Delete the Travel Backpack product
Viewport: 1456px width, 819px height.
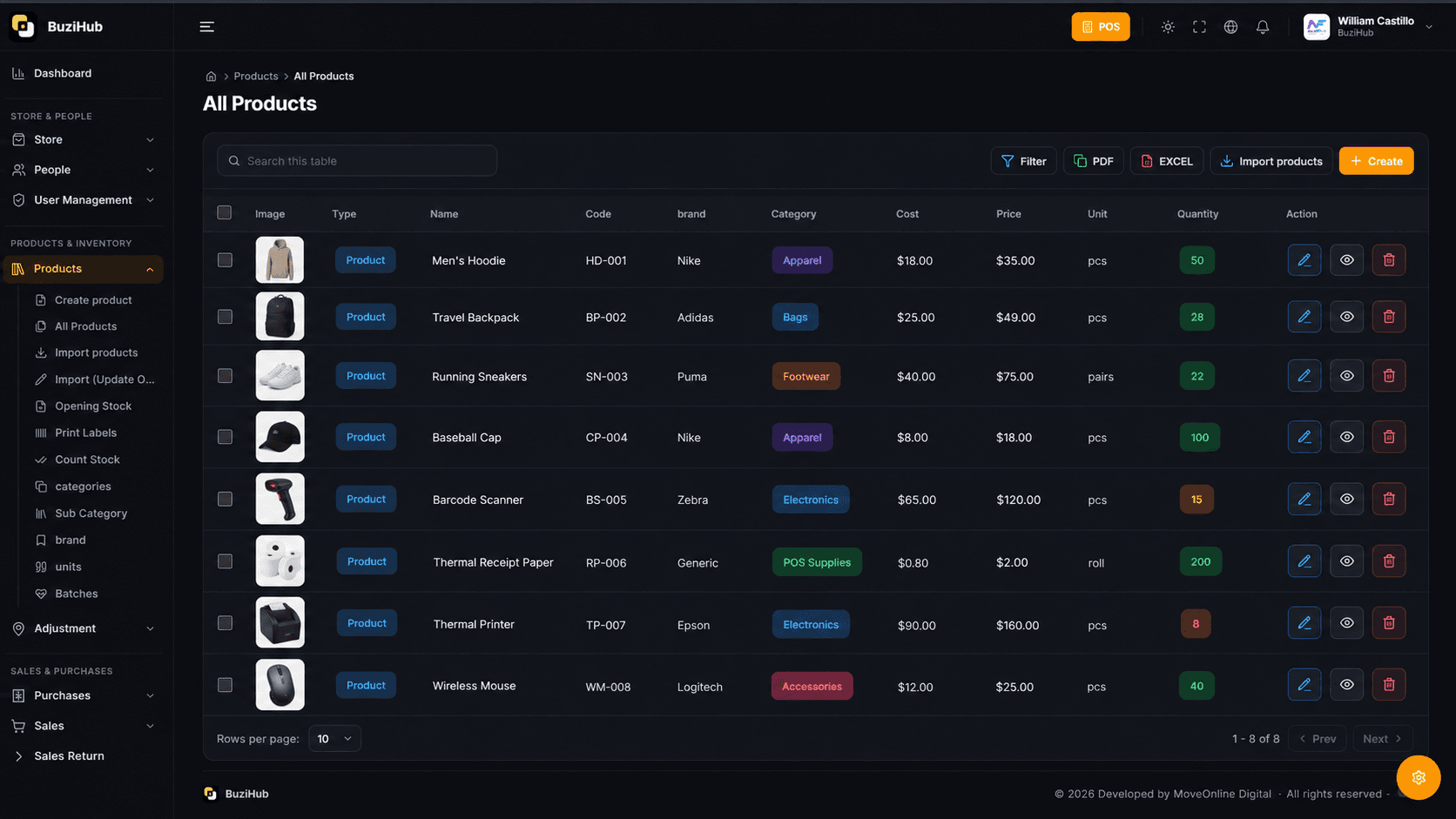(1389, 317)
